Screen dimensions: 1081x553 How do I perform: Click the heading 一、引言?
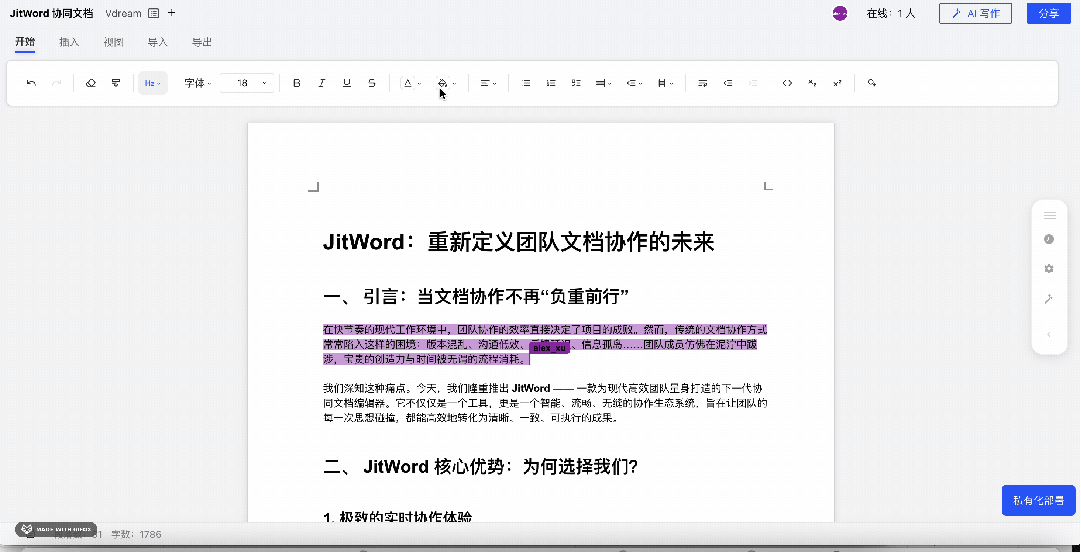(x=476, y=297)
